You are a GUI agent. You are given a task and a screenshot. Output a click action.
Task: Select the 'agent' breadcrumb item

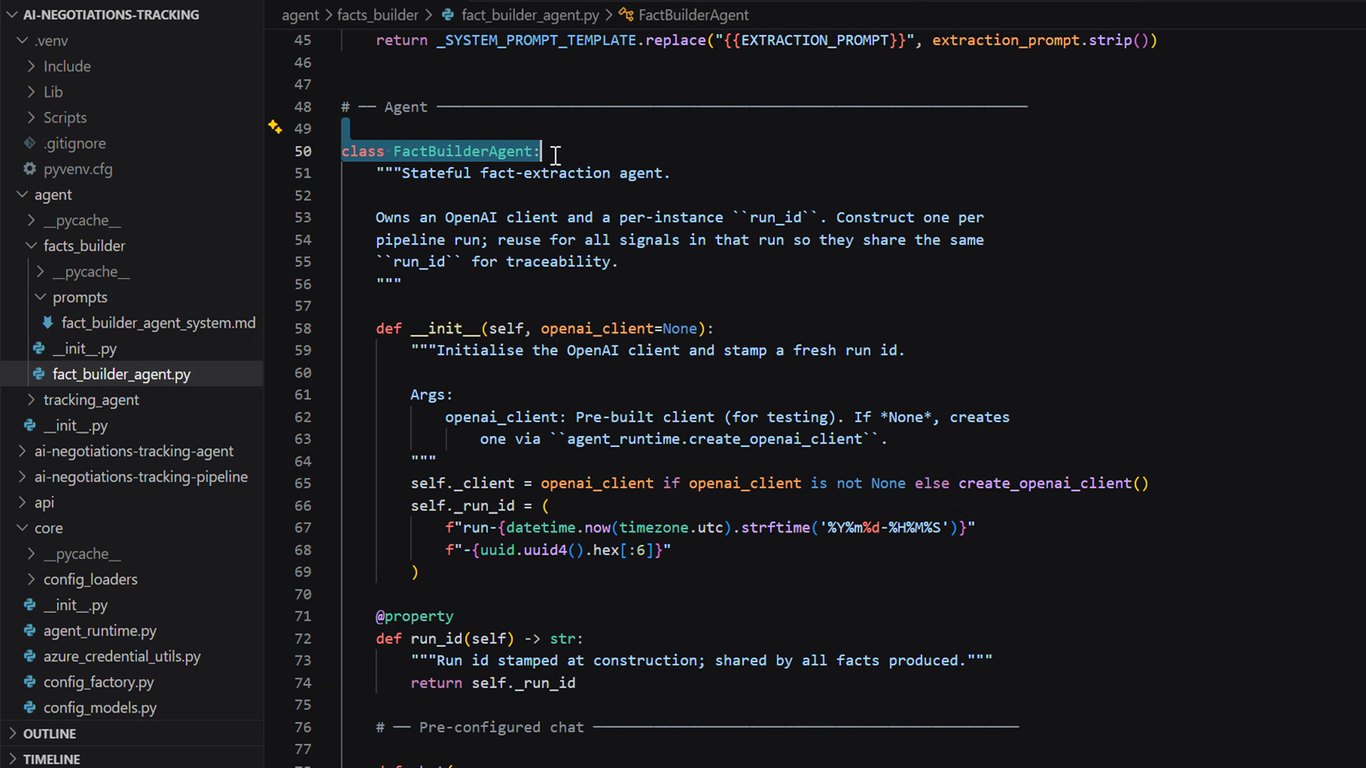point(300,15)
